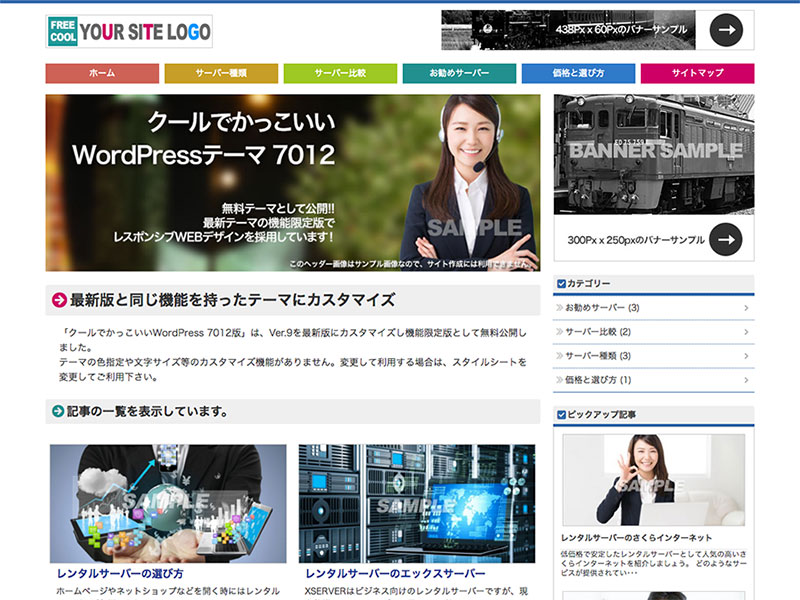Click the pink arrow icon beside 最新版と同じ機能 heading
Image resolution: width=800 pixels, height=600 pixels.
pyautogui.click(x=59, y=300)
